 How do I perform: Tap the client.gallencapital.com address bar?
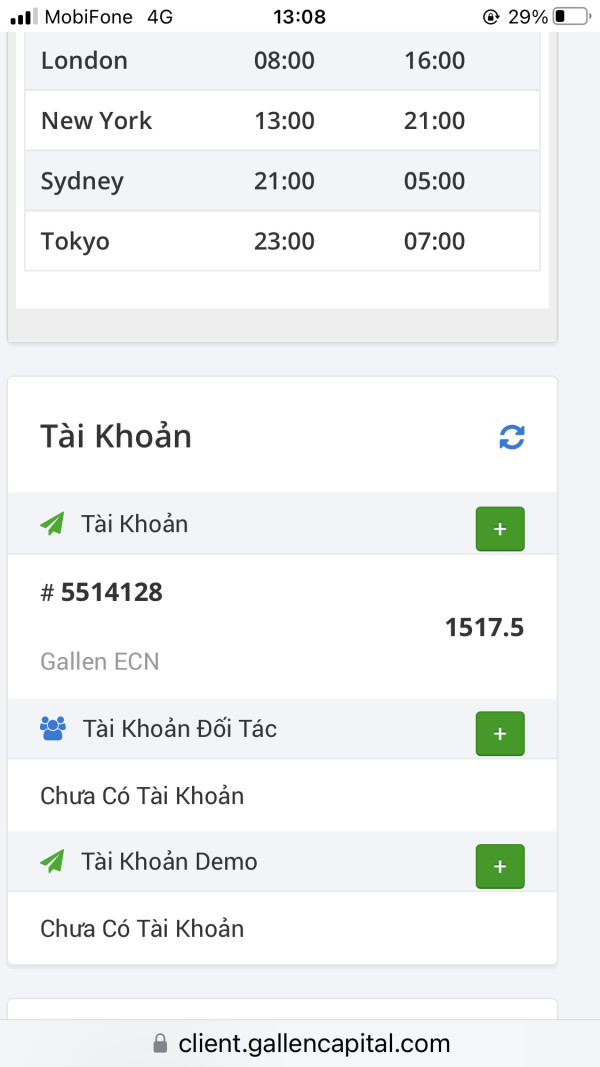[314, 1044]
